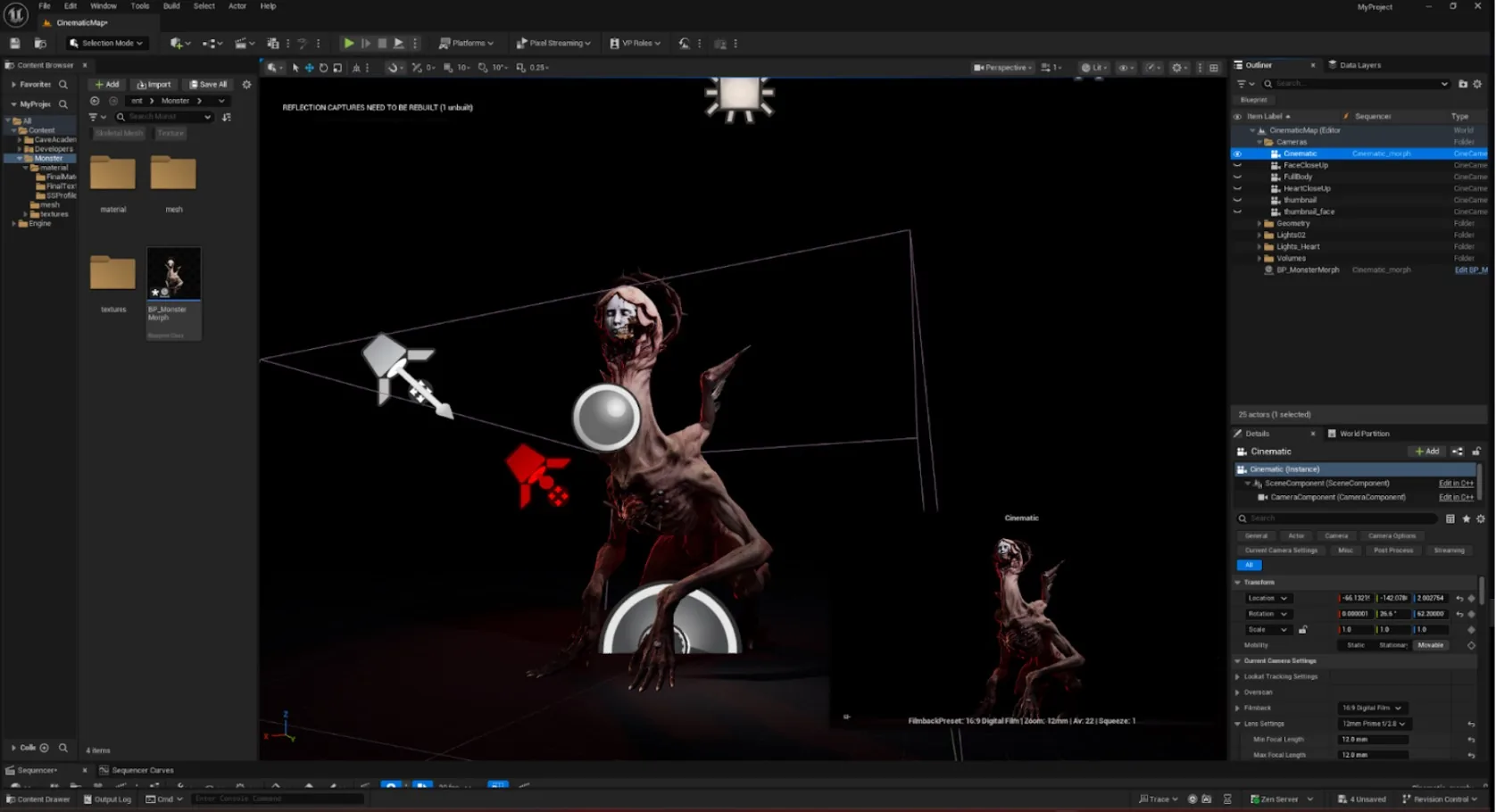Start Play in Editor with green play button
The image size is (1496, 812).
[349, 43]
